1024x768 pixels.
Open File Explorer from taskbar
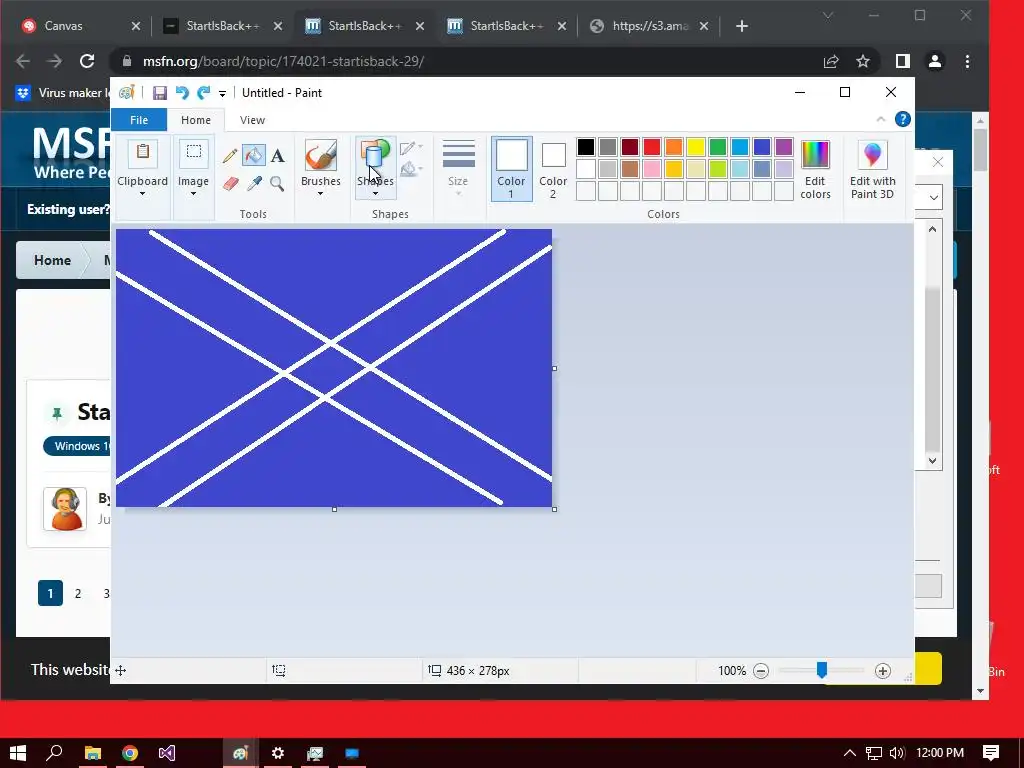pos(93,753)
